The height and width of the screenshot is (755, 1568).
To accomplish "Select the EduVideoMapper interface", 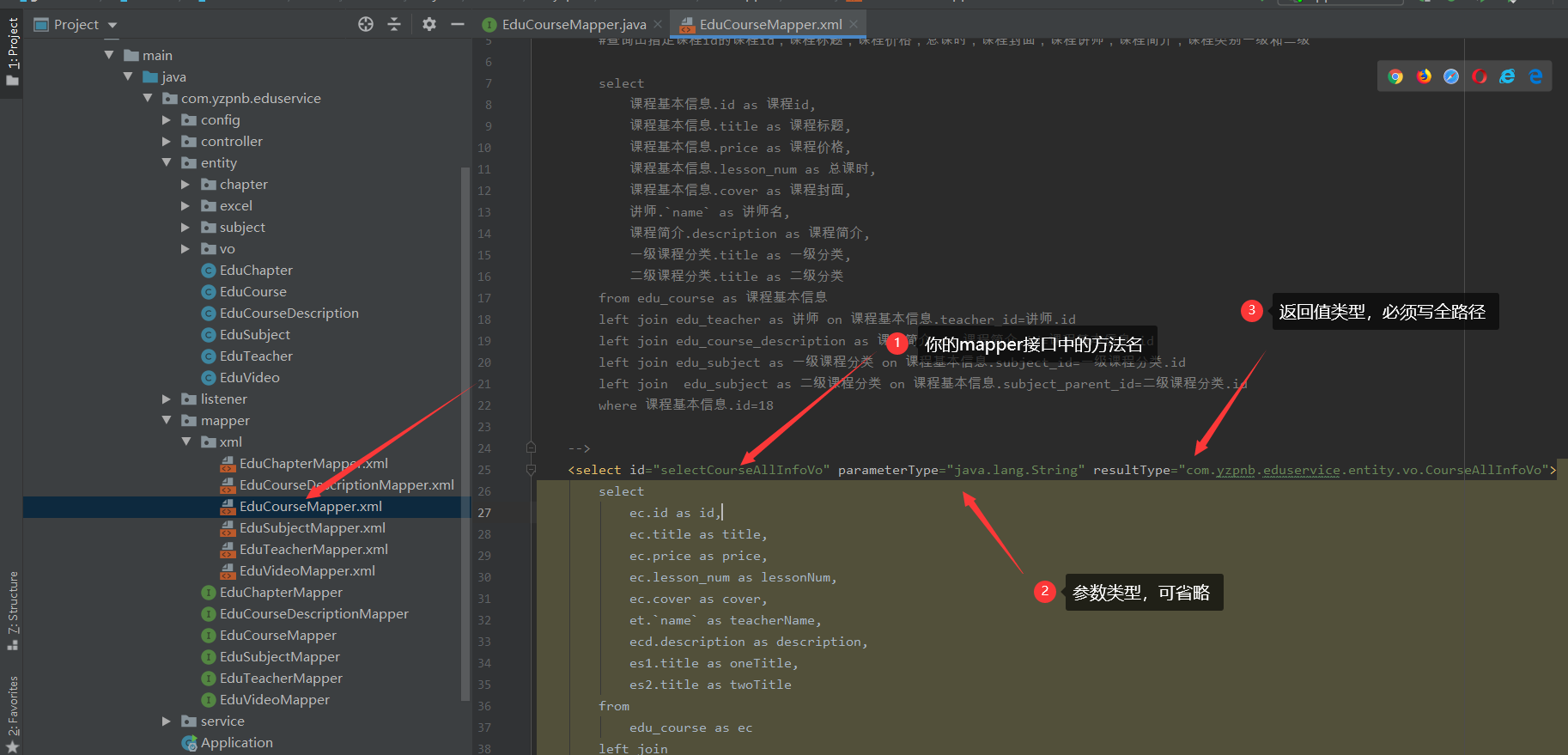I will (275, 699).
